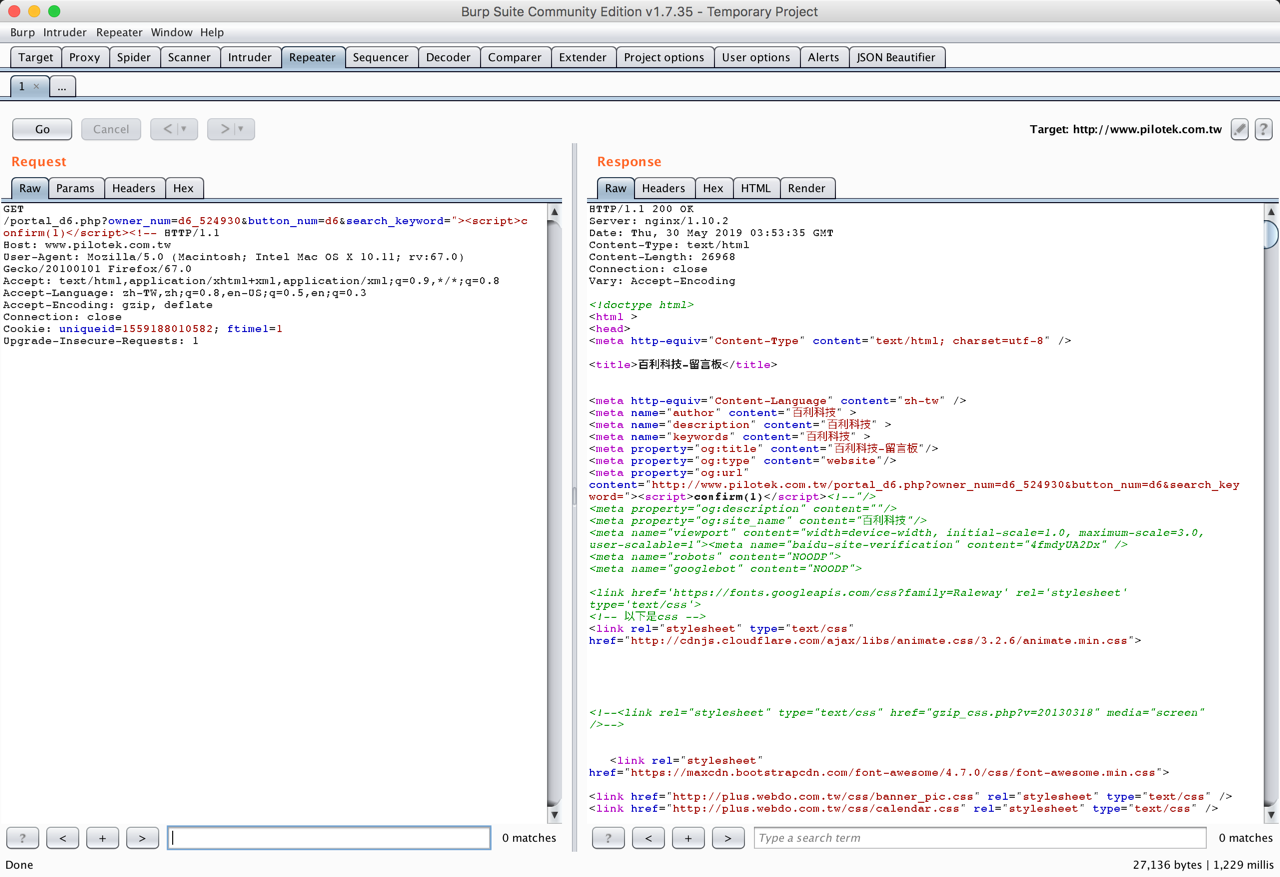Click the Cancel button
Screen dimensions: 1280x877
pyautogui.click(x=111, y=129)
